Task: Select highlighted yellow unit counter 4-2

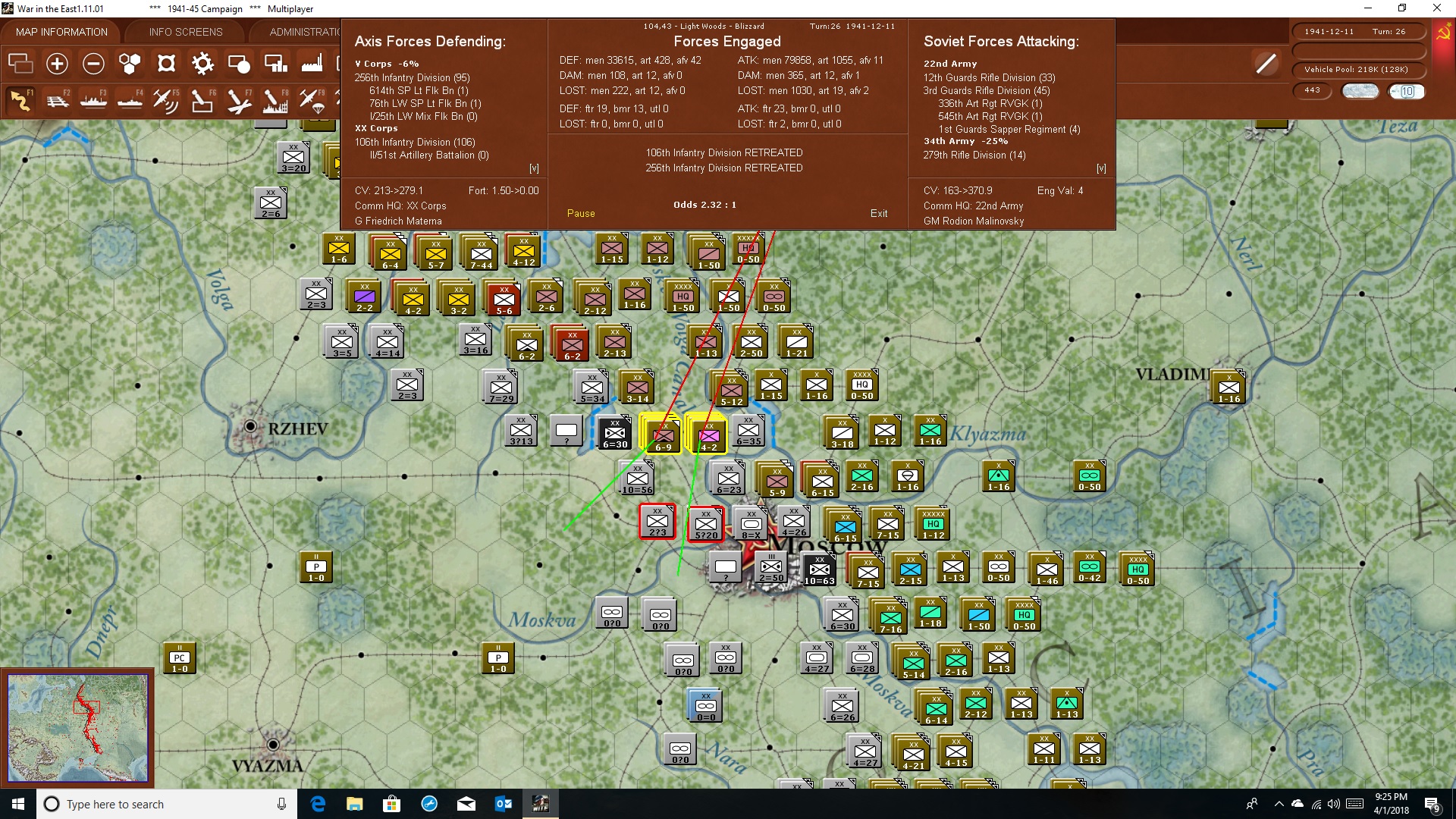Action: (x=707, y=434)
